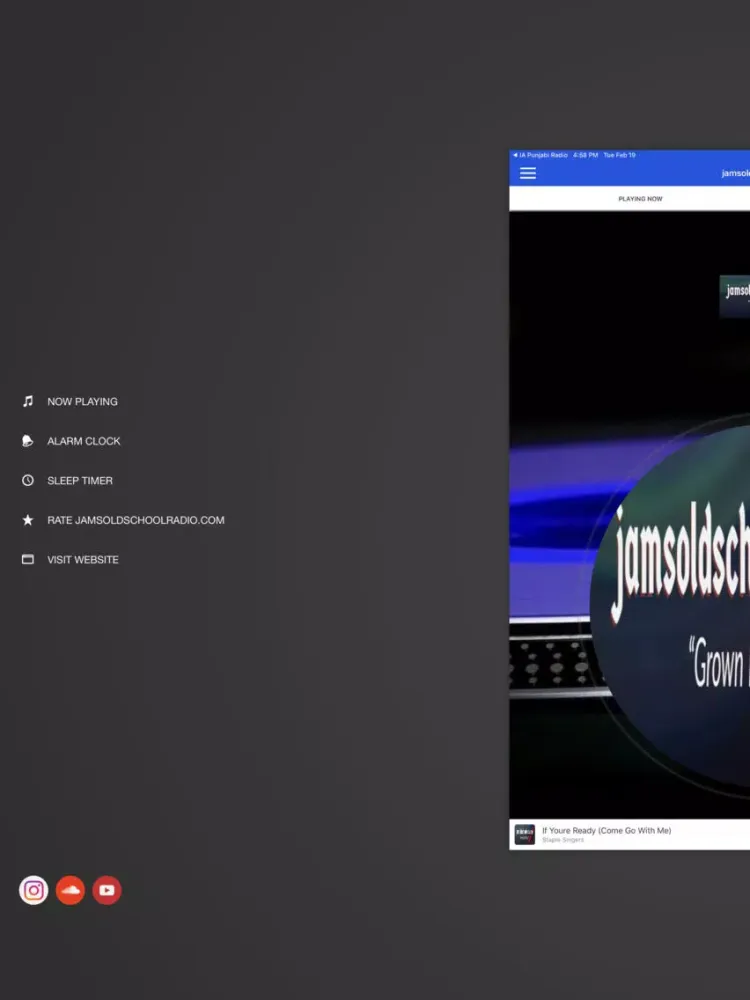
Task: Click the music note icon
Action: (x=27, y=401)
